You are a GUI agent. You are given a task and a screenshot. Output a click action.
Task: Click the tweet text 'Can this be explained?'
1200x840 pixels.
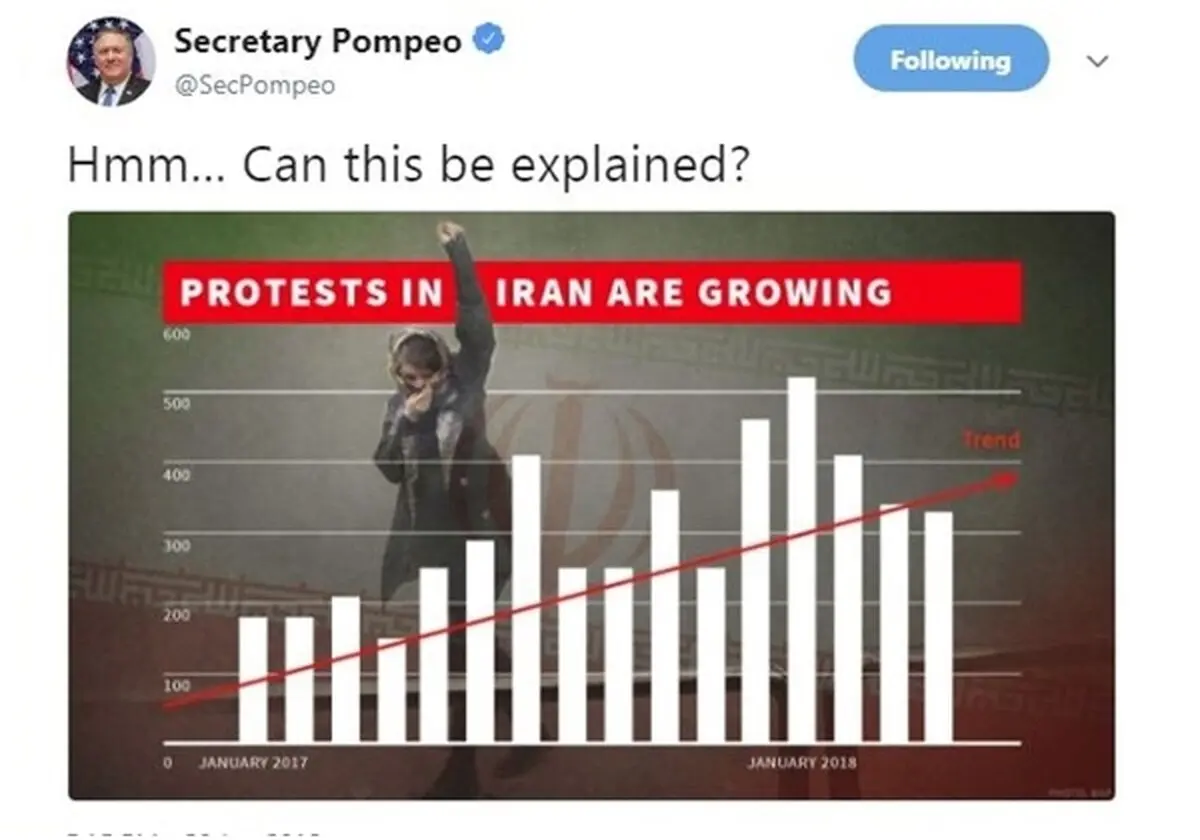pos(496,164)
